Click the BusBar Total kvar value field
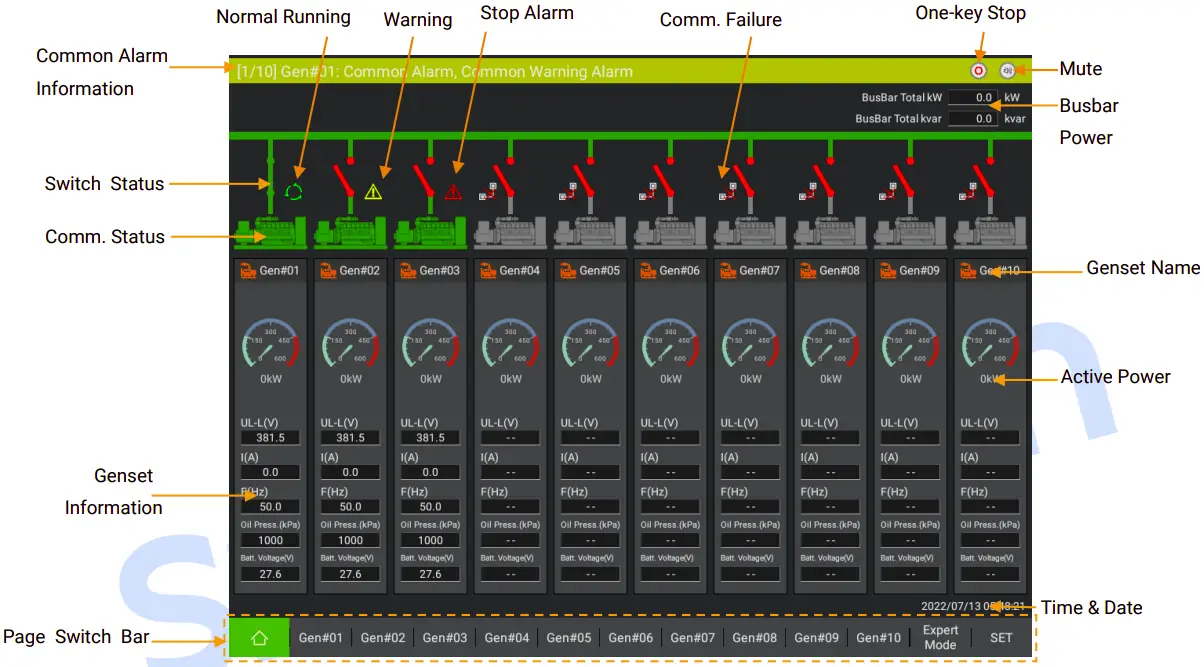This screenshot has height=667, width=1204. [x=974, y=118]
